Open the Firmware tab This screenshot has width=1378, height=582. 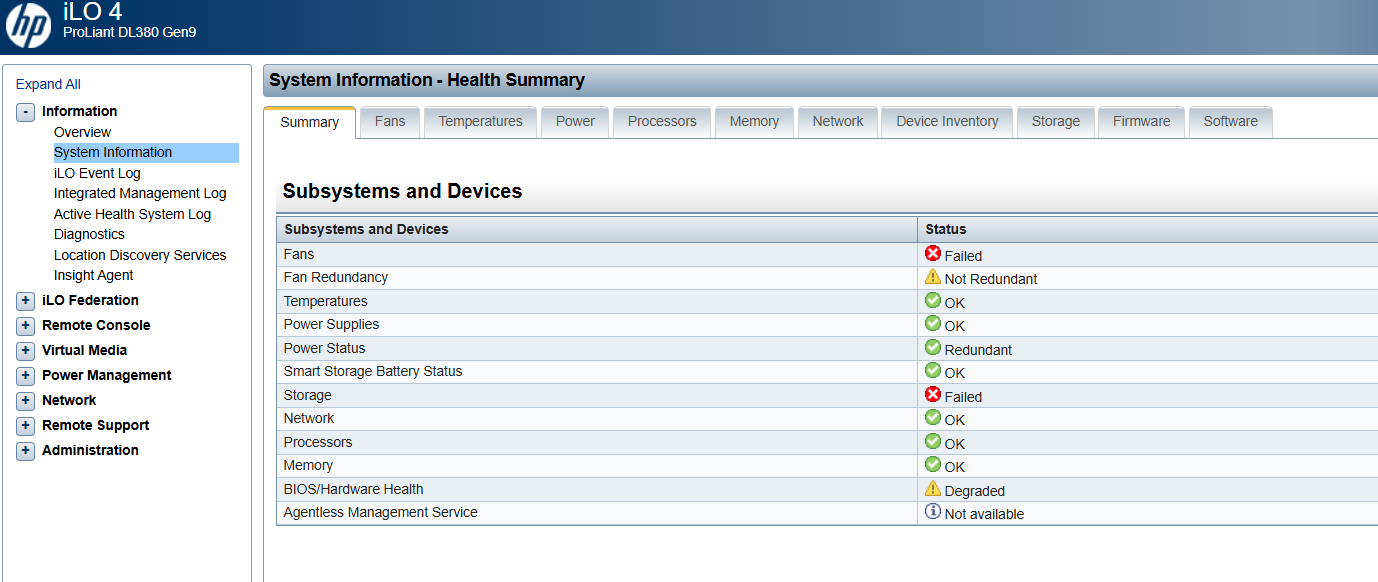1141,121
